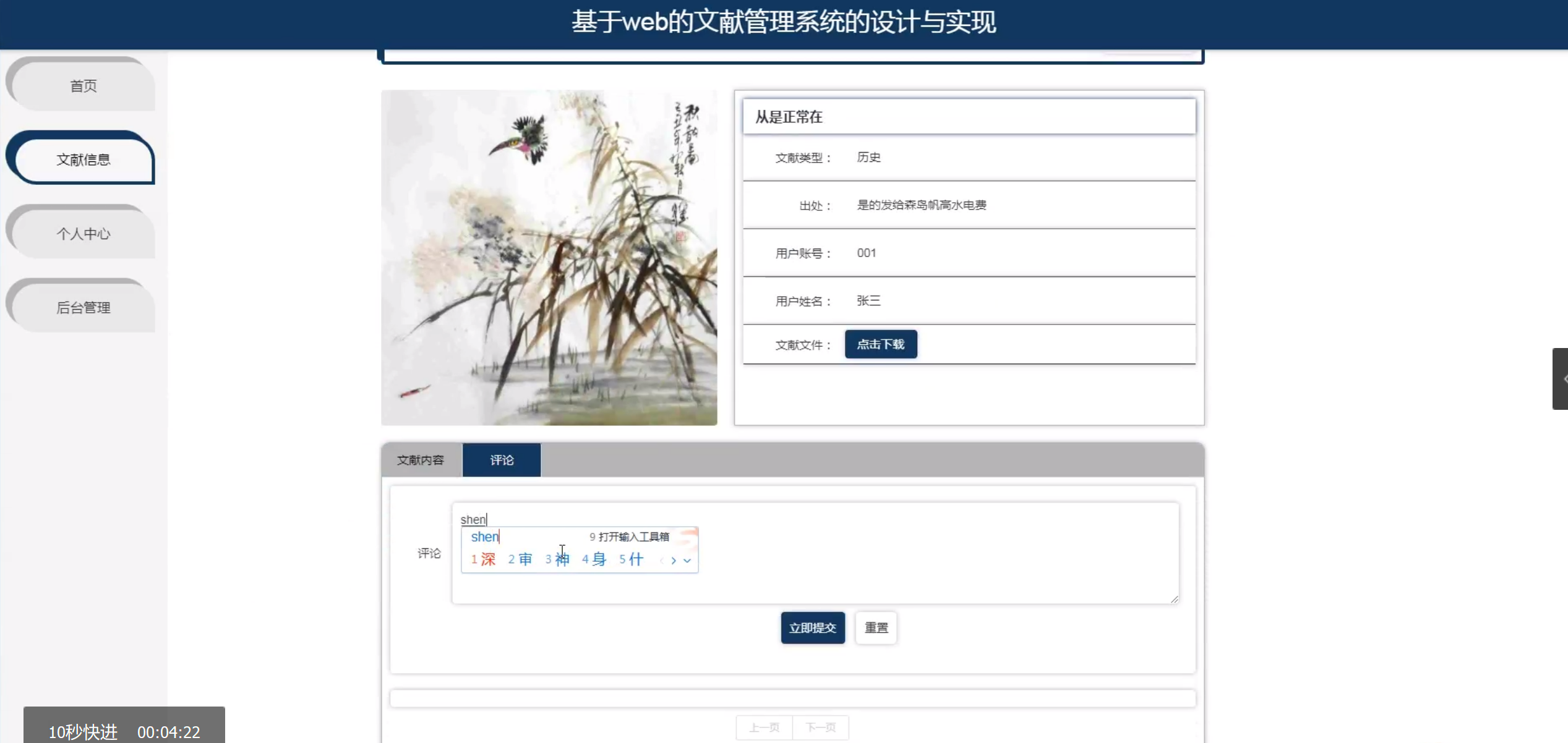Show previous IME candidate page arrow
This screenshot has width=1568, height=743.
(x=661, y=561)
